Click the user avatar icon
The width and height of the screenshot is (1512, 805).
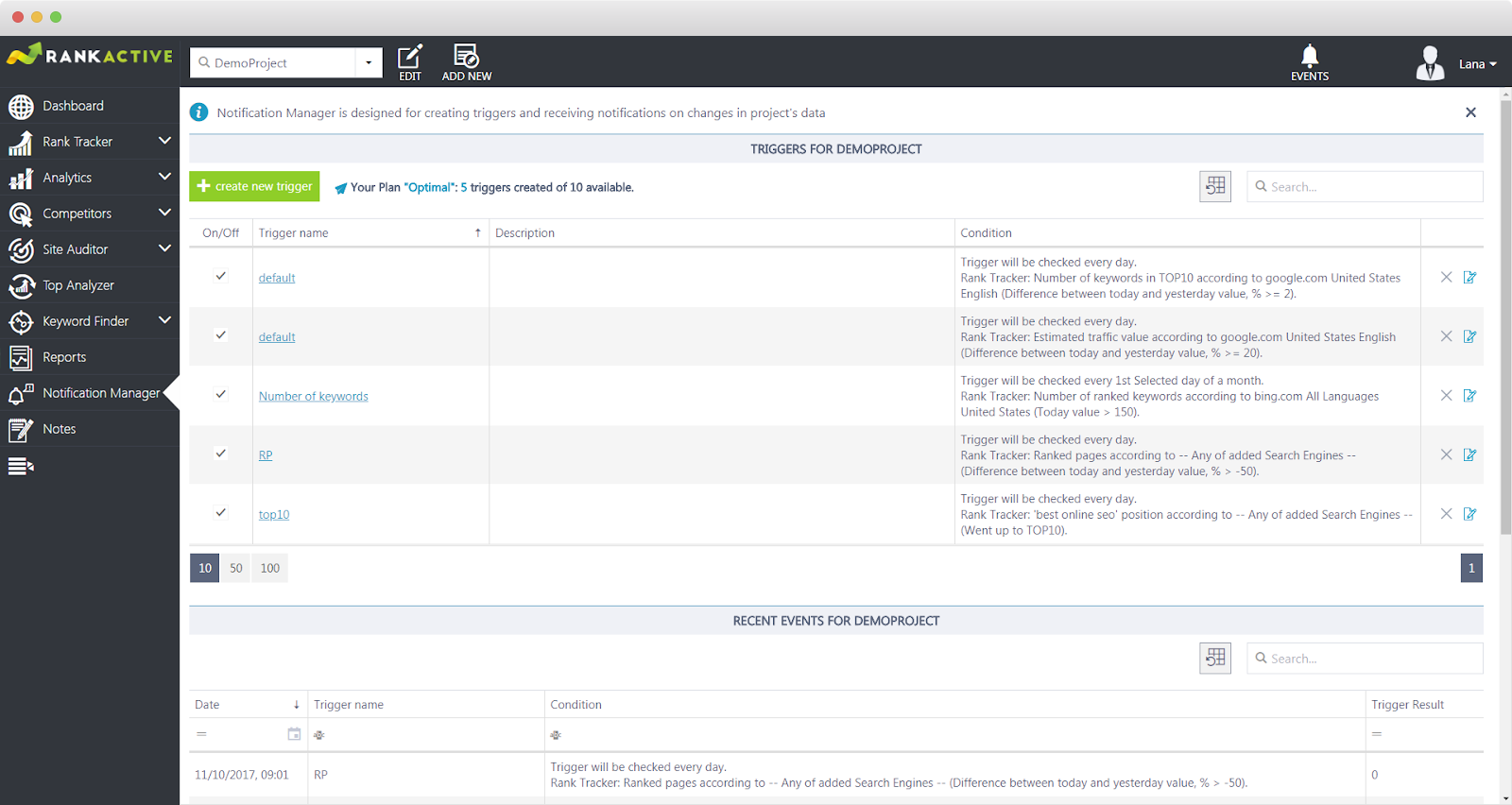pyautogui.click(x=1430, y=63)
